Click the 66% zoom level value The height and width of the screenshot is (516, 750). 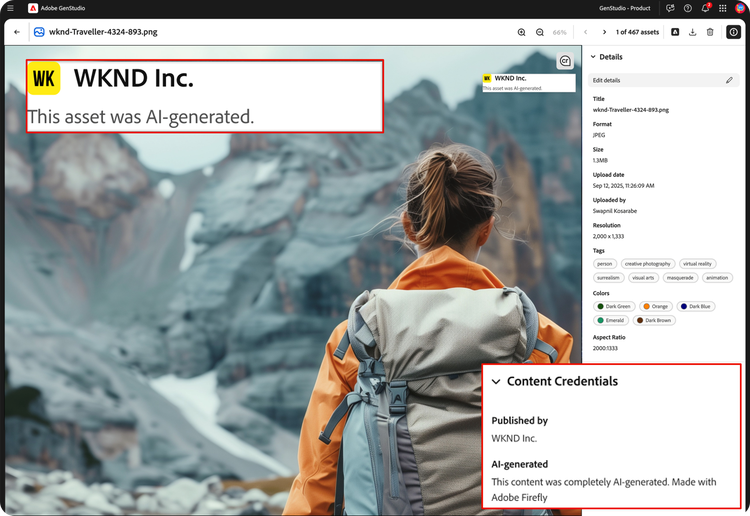click(559, 33)
